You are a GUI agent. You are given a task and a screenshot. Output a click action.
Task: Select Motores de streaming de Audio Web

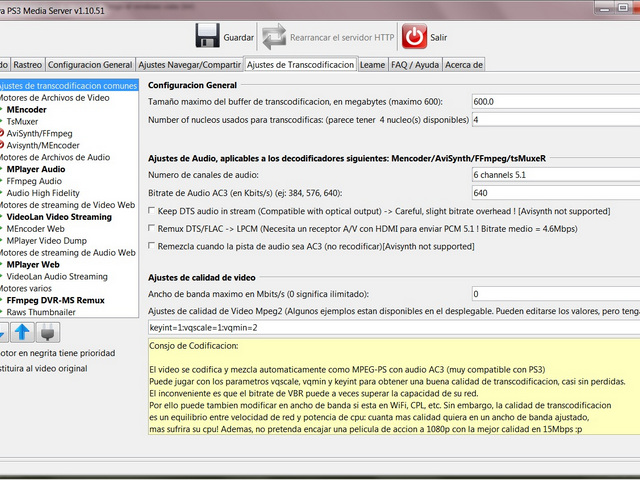[x=69, y=253]
